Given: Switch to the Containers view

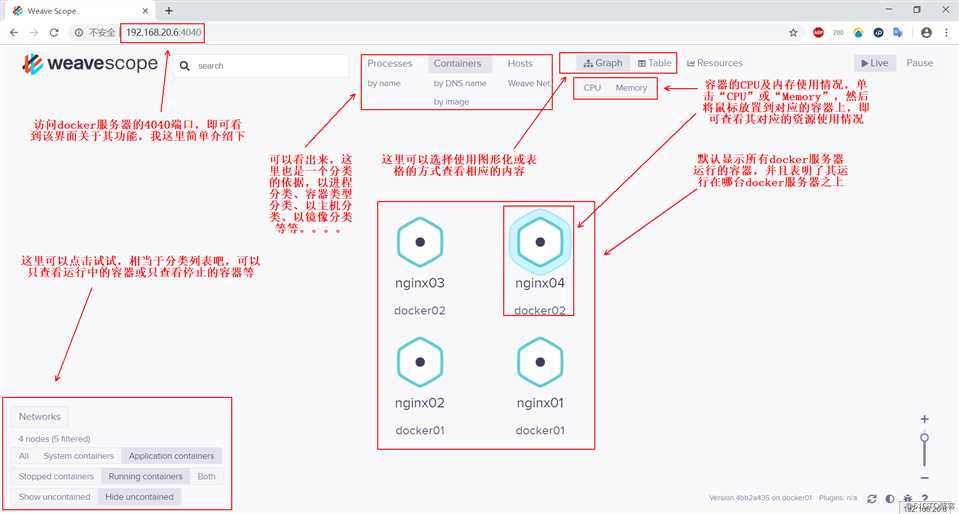Looking at the screenshot, I should 457,64.
